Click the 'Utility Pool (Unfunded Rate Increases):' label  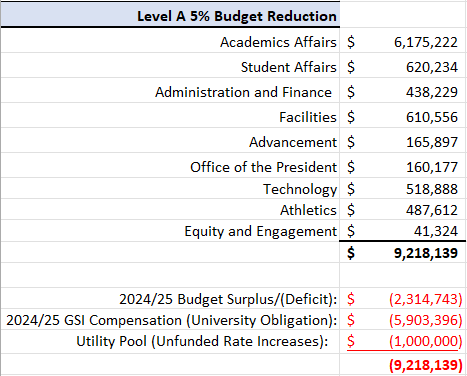202,341
